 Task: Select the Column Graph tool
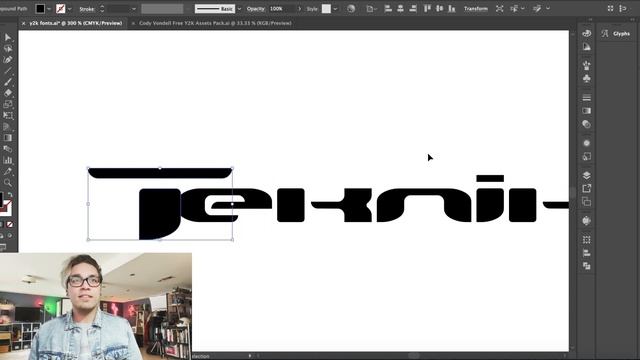pos(8,160)
